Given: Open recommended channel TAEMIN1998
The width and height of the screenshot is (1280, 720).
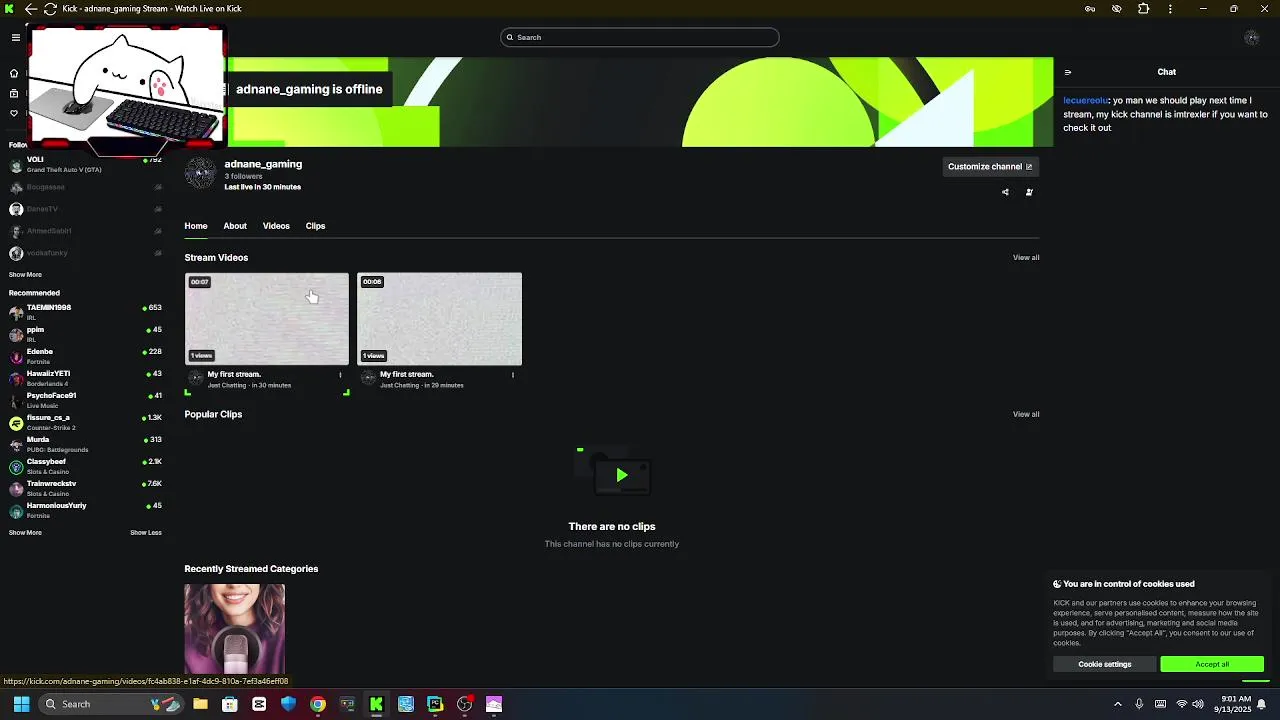Looking at the screenshot, I should (85, 312).
